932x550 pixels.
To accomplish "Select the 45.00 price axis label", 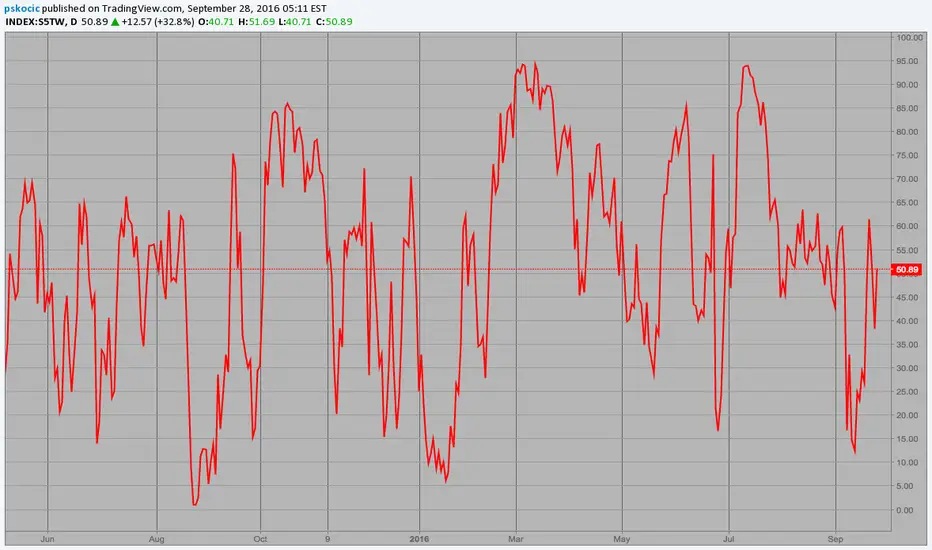I will pos(907,297).
